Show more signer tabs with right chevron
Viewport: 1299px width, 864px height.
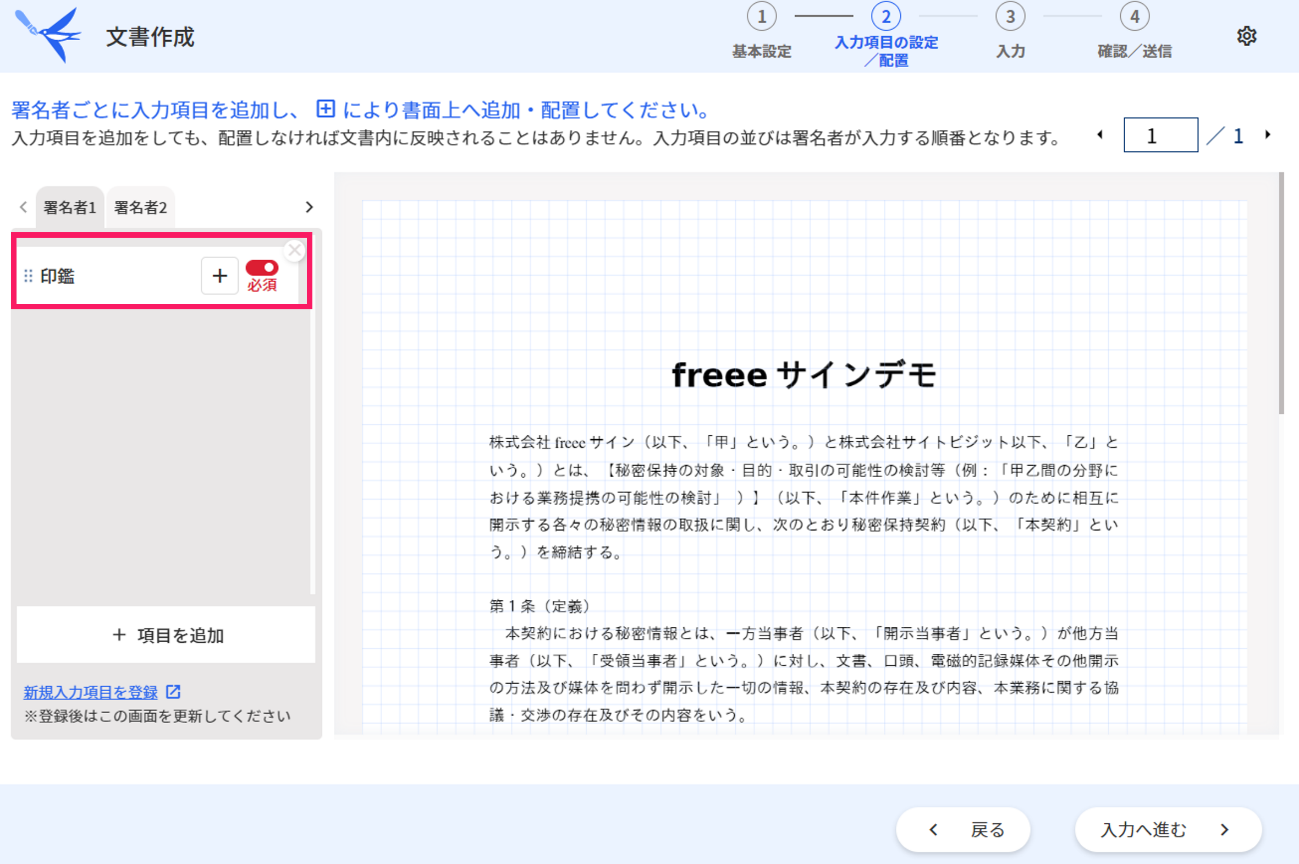309,207
